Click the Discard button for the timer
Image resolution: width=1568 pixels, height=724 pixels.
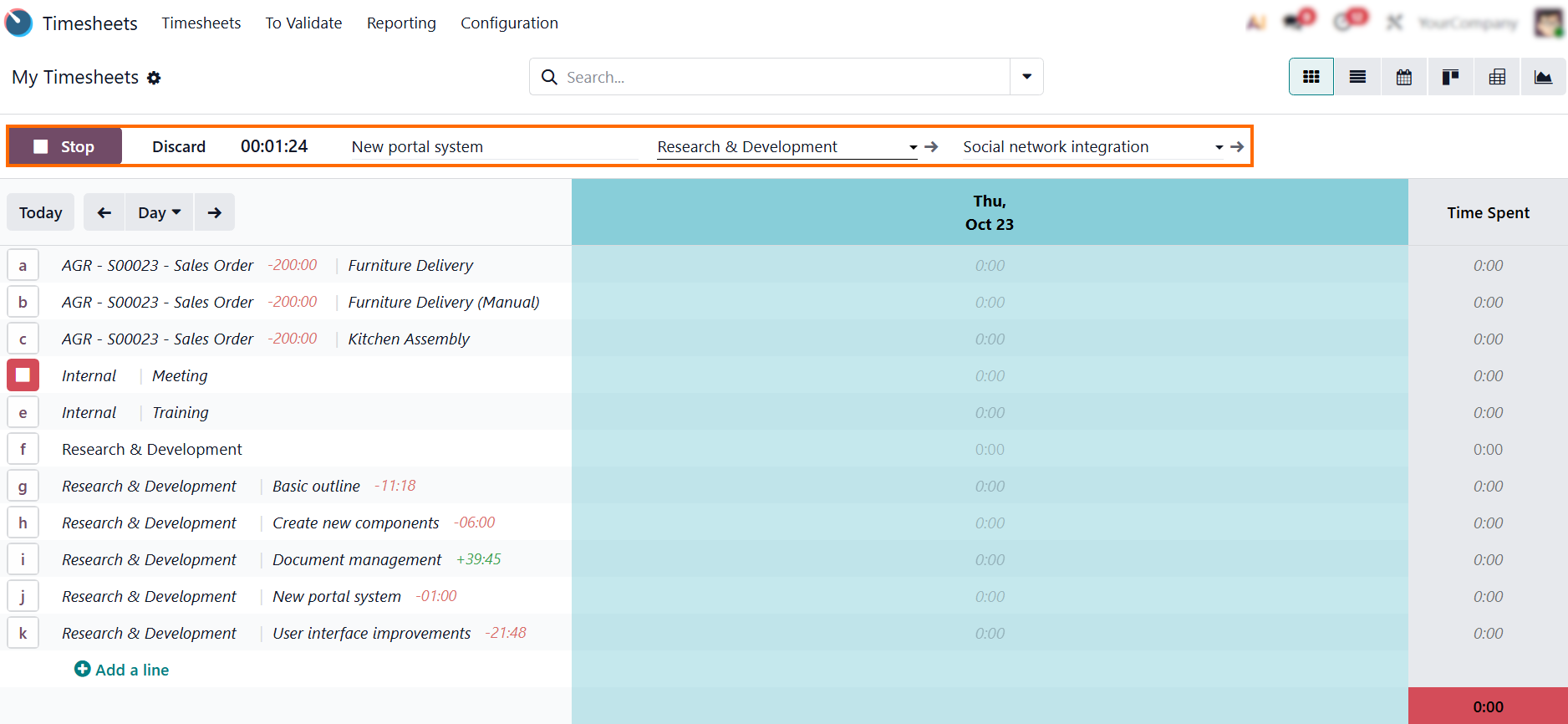coord(179,146)
